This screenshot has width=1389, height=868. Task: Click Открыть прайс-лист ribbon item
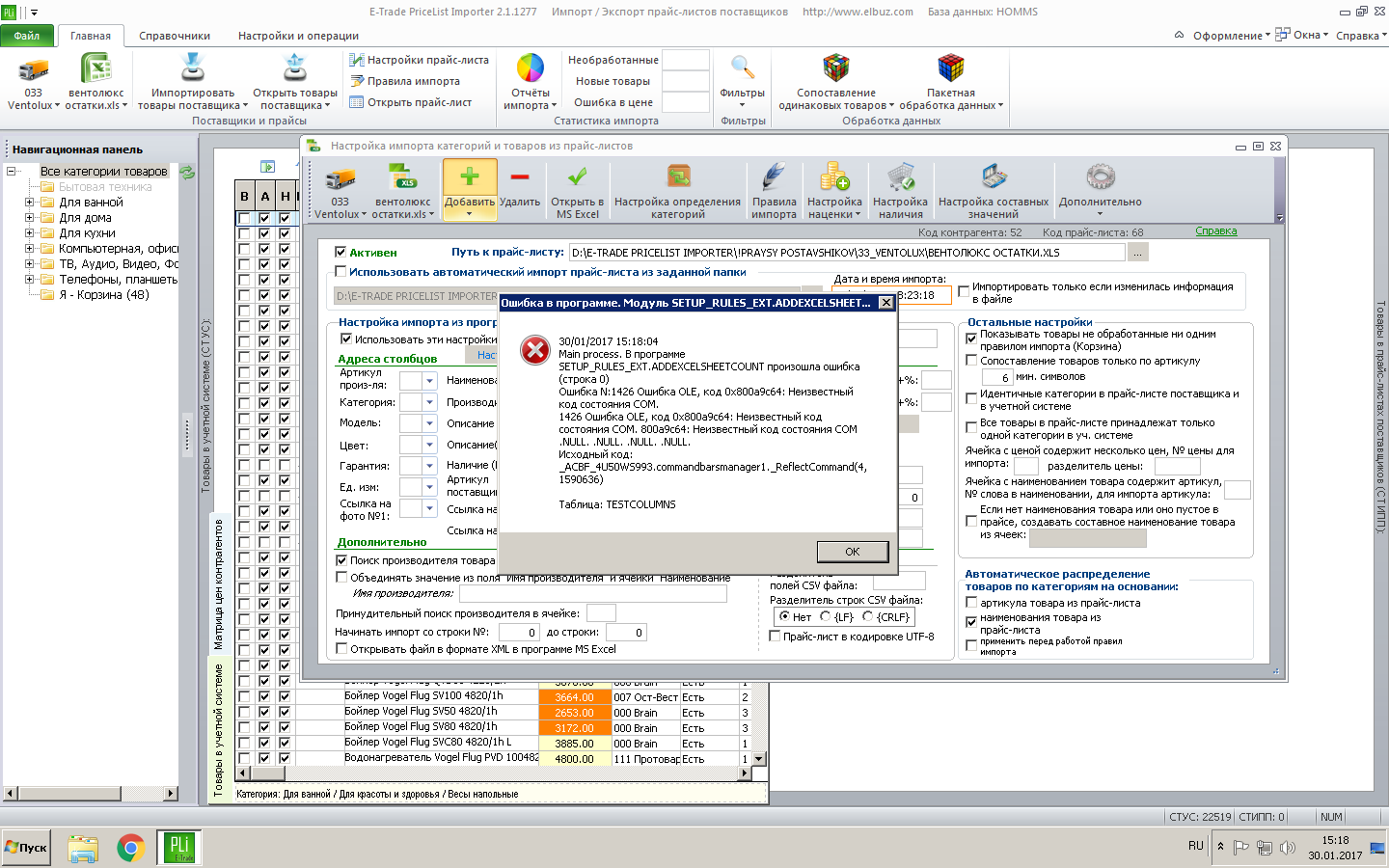pyautogui.click(x=411, y=102)
